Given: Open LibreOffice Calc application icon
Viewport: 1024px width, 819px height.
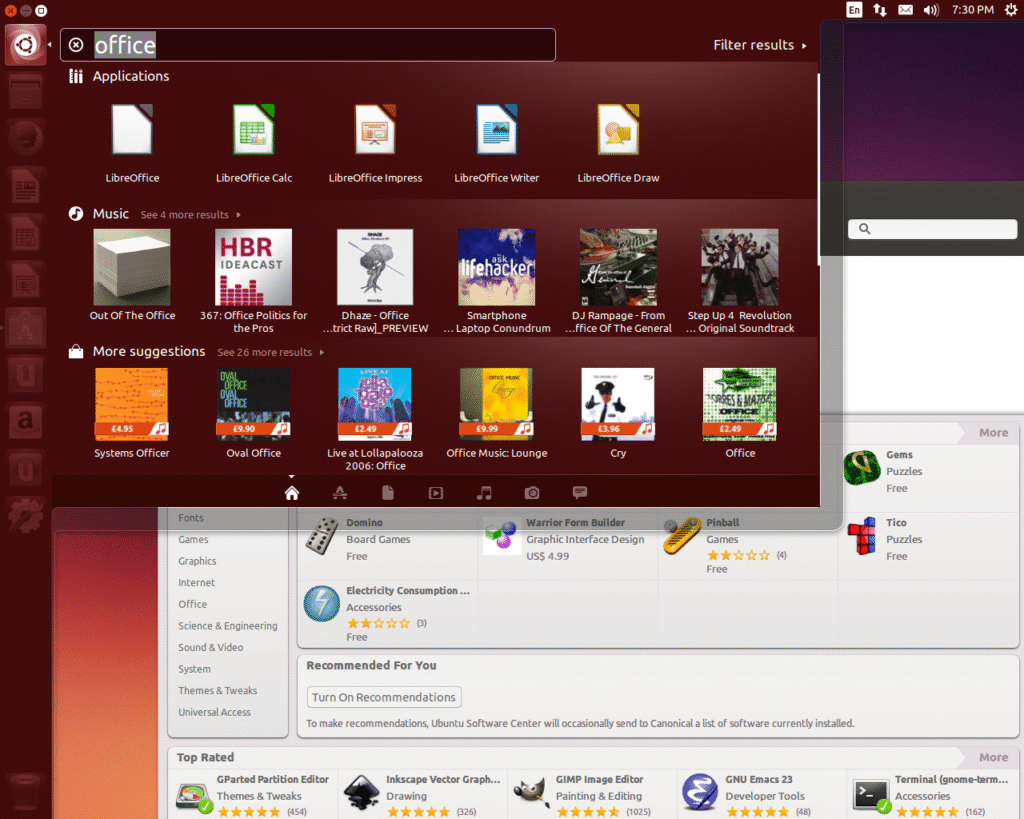Looking at the screenshot, I should 254,131.
